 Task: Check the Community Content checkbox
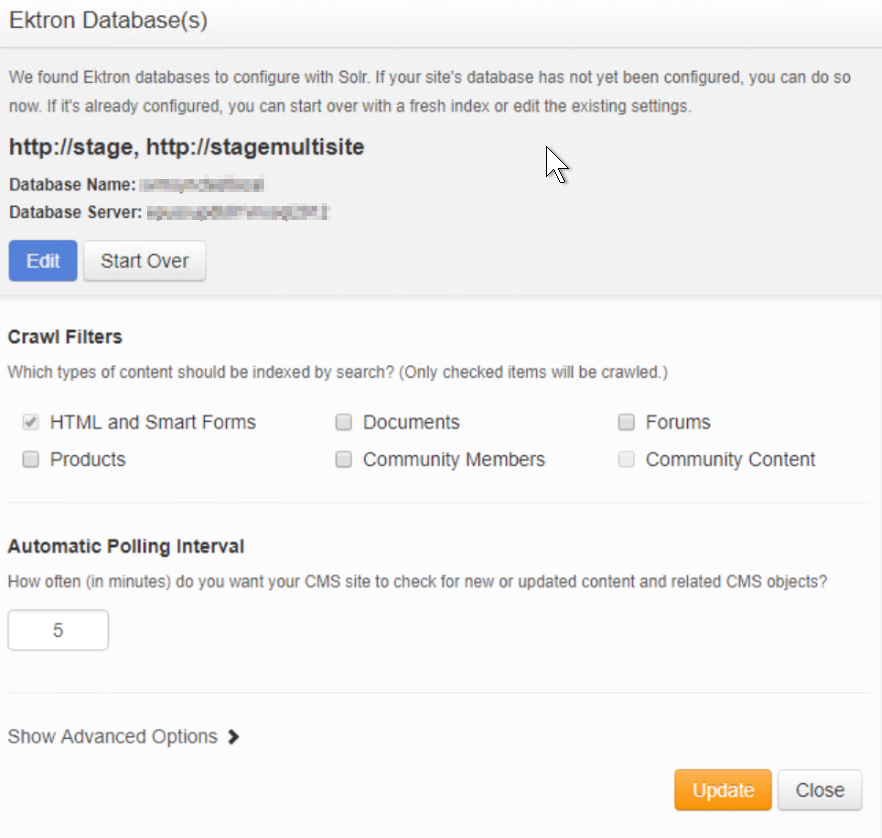tap(626, 459)
